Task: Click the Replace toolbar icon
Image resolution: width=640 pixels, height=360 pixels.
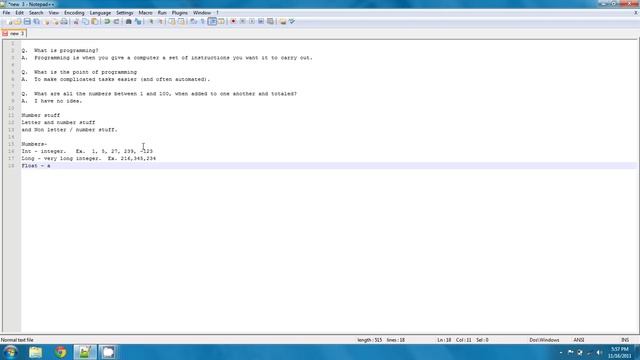Action: (x=138, y=21)
